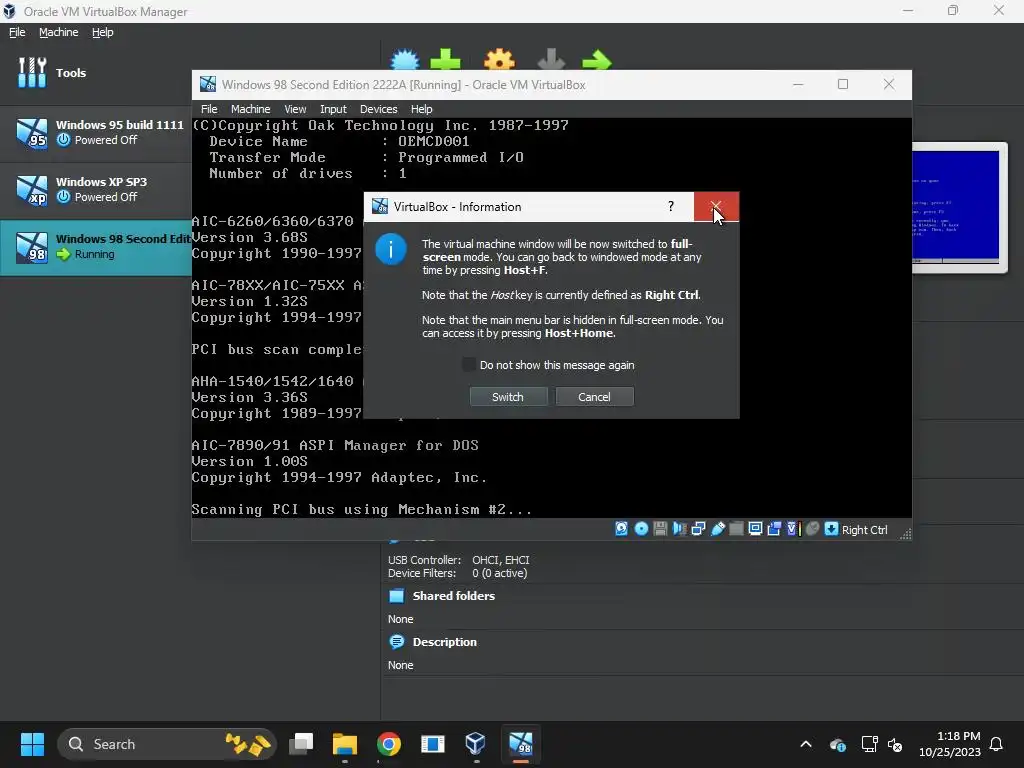Close the VirtualBox Information dialog
The width and height of the screenshot is (1024, 768).
pos(716,206)
